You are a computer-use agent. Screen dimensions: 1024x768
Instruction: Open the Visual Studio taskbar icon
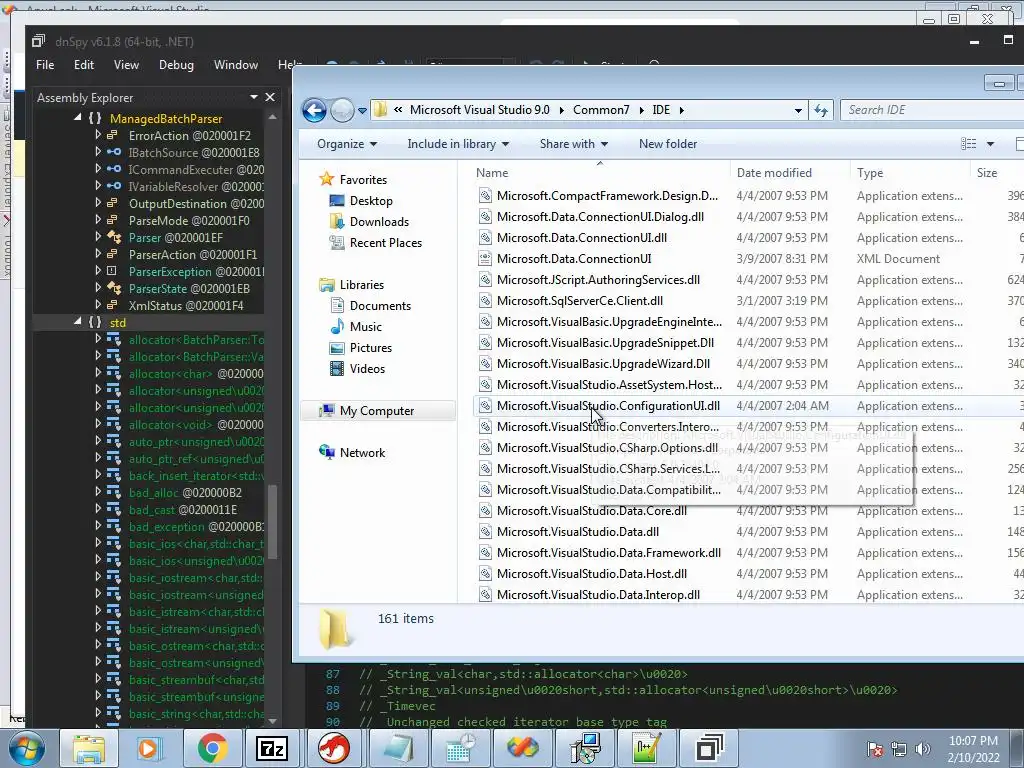pyautogui.click(x=522, y=748)
